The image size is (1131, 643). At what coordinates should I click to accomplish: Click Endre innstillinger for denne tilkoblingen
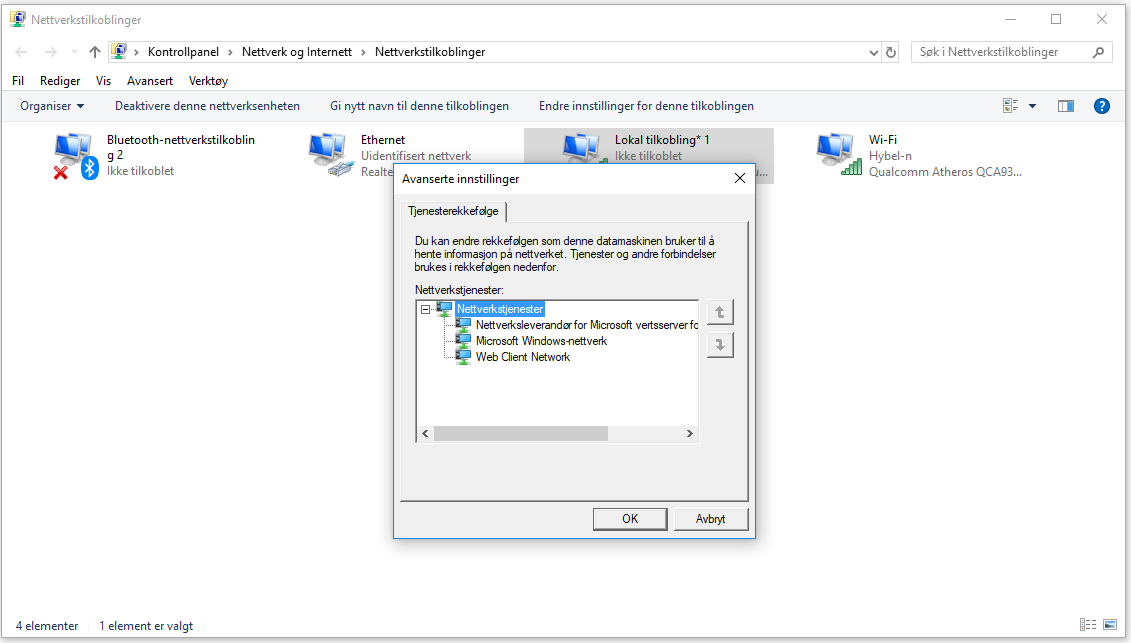(646, 106)
